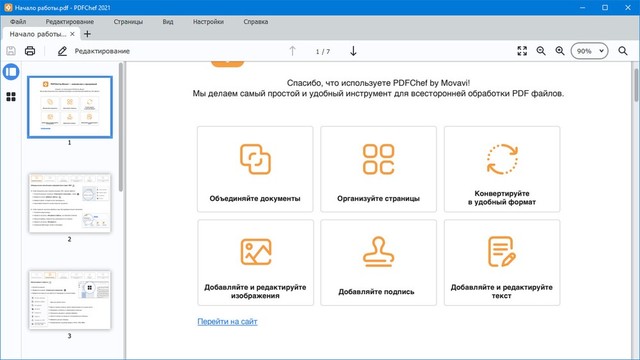Click the save document icon
Image resolution: width=640 pixels, height=360 pixels.
11,51
